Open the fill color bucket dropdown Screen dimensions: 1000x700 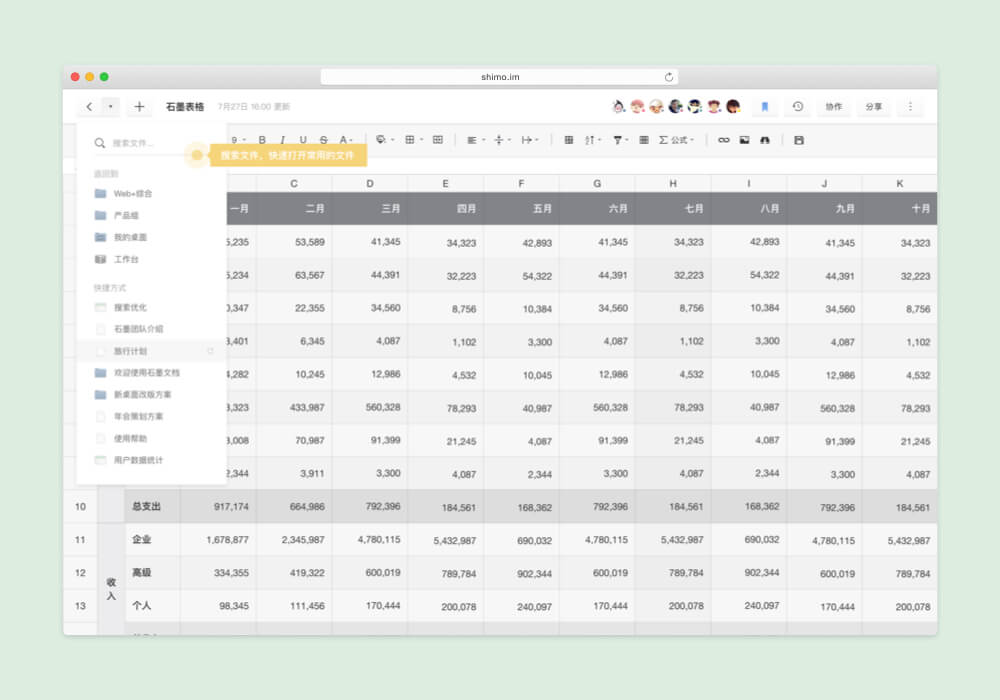point(384,140)
